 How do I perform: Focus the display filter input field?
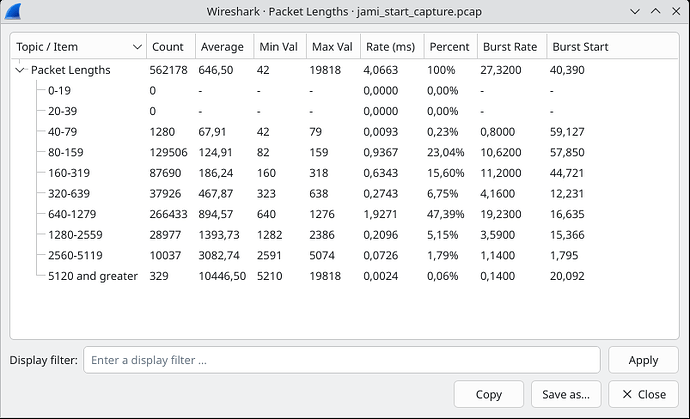341,360
